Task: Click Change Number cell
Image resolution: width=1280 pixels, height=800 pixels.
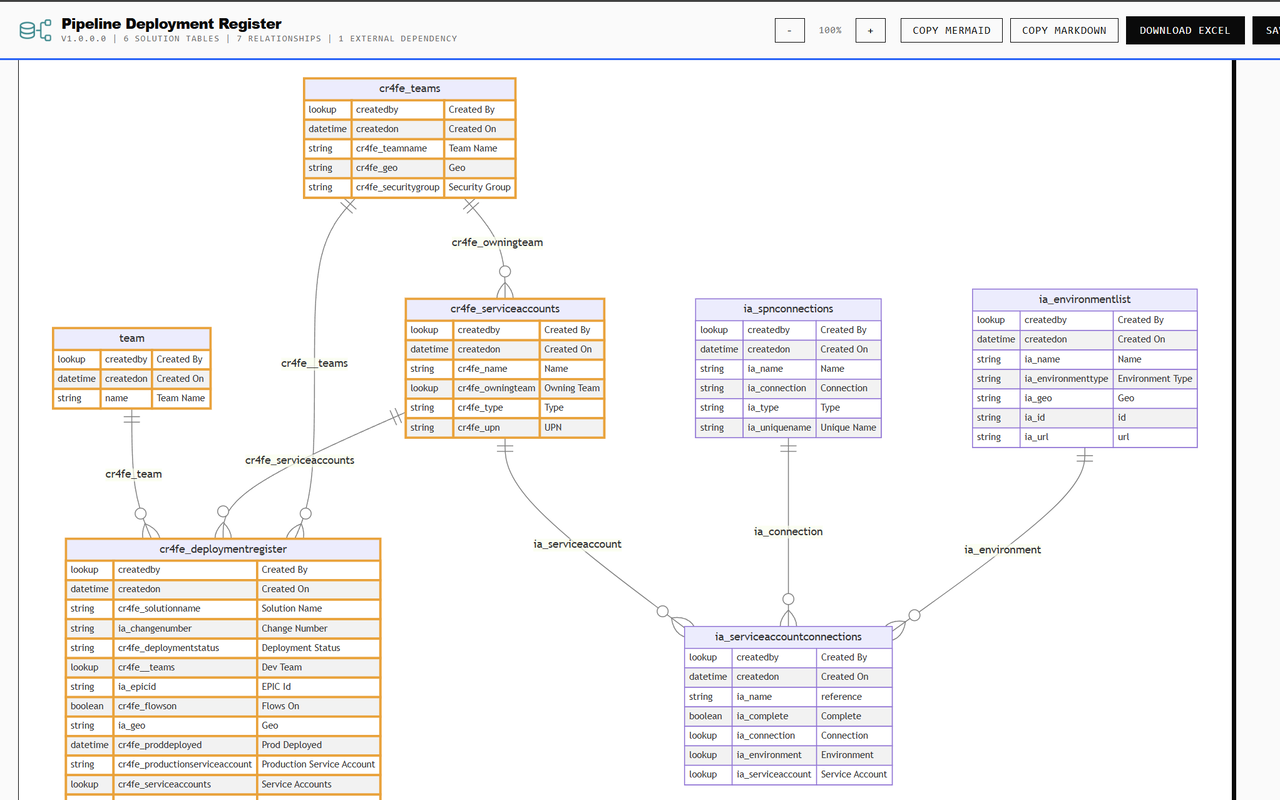Action: point(318,628)
